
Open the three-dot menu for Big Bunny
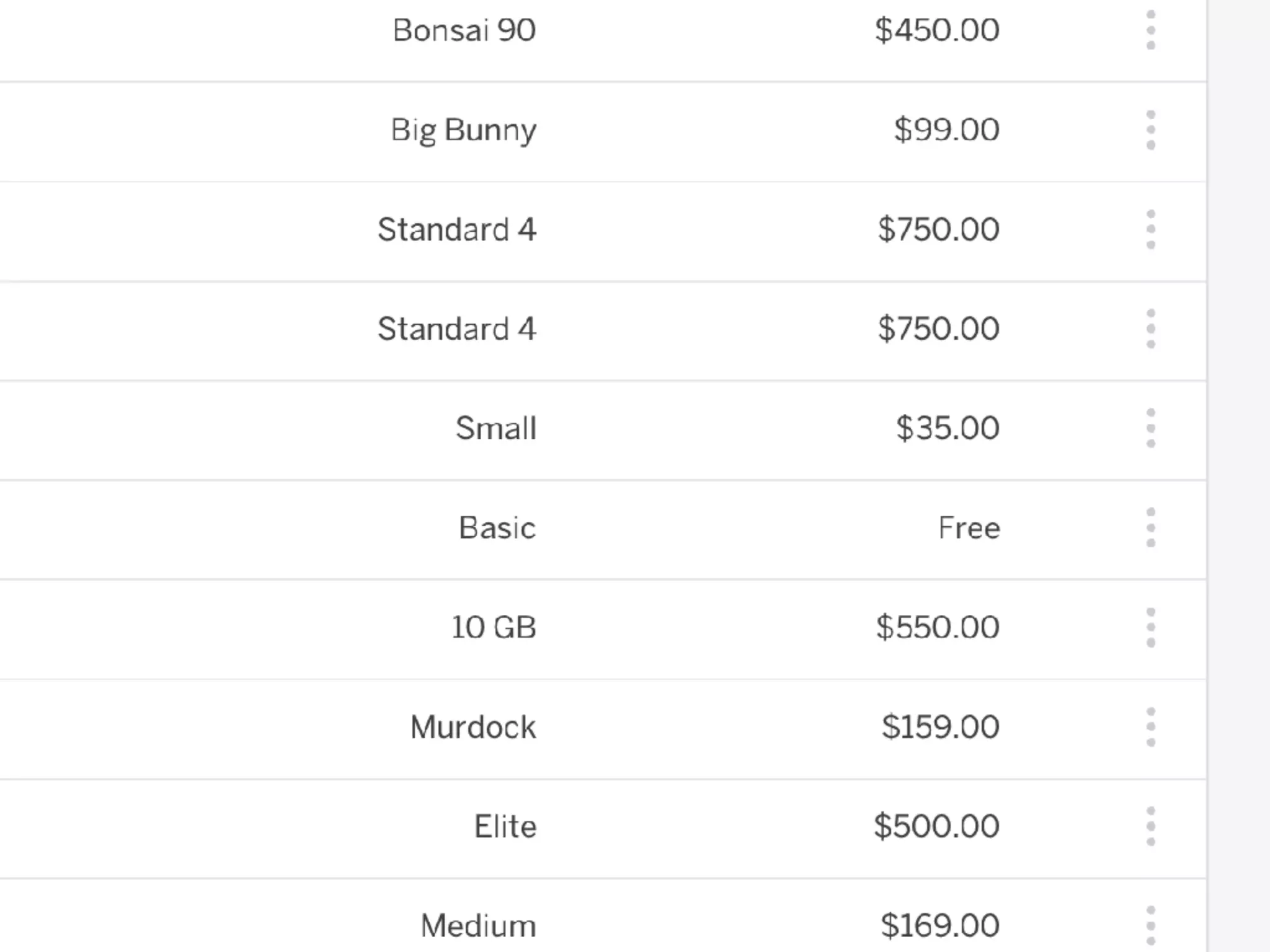(x=1150, y=130)
